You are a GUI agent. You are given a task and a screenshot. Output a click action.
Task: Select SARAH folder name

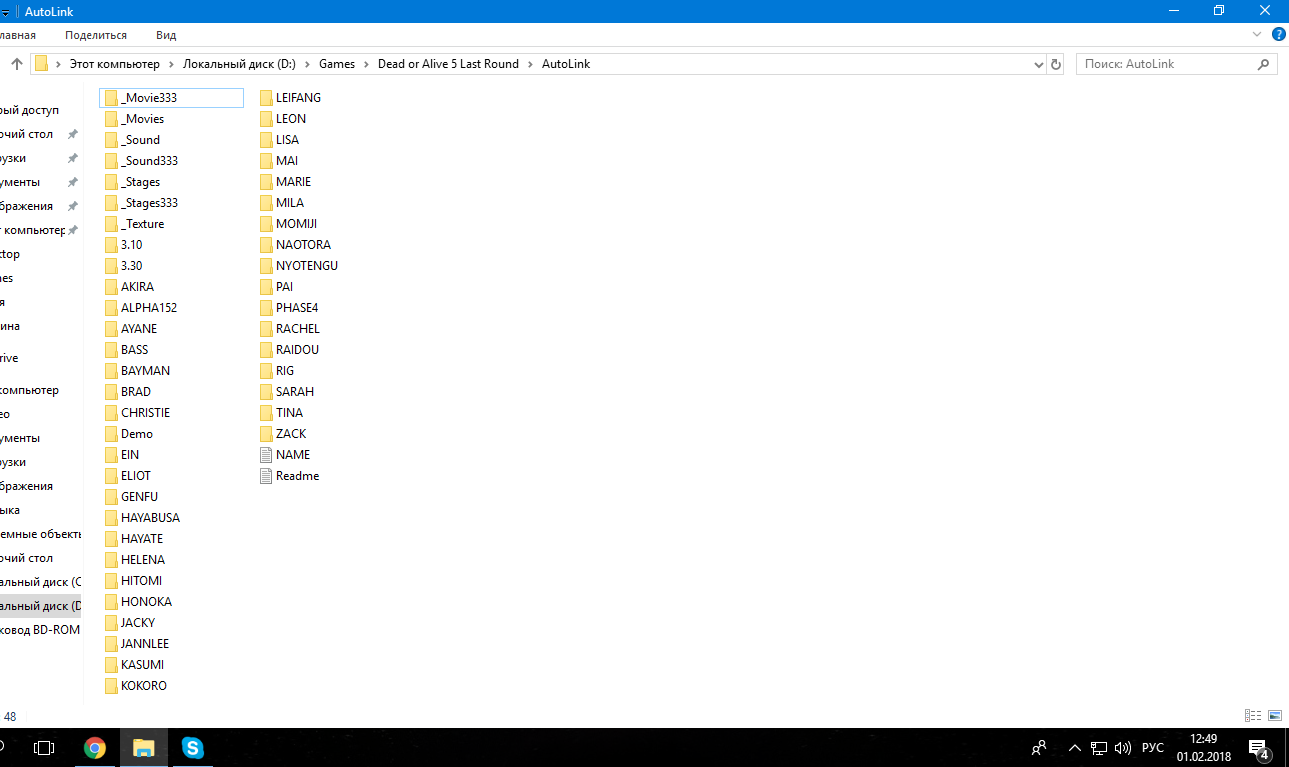(294, 392)
